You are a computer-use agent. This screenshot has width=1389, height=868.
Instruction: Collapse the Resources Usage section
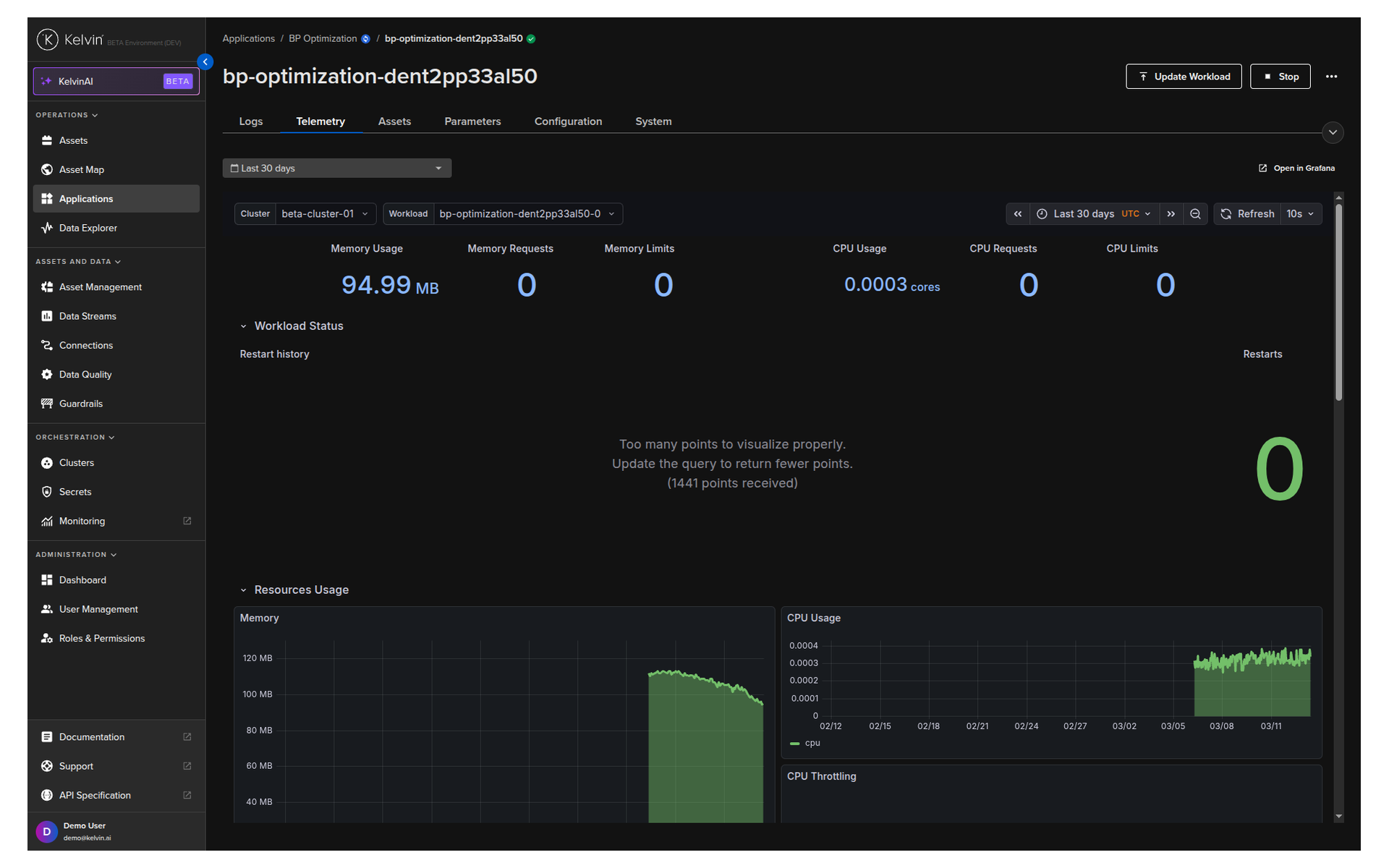244,590
